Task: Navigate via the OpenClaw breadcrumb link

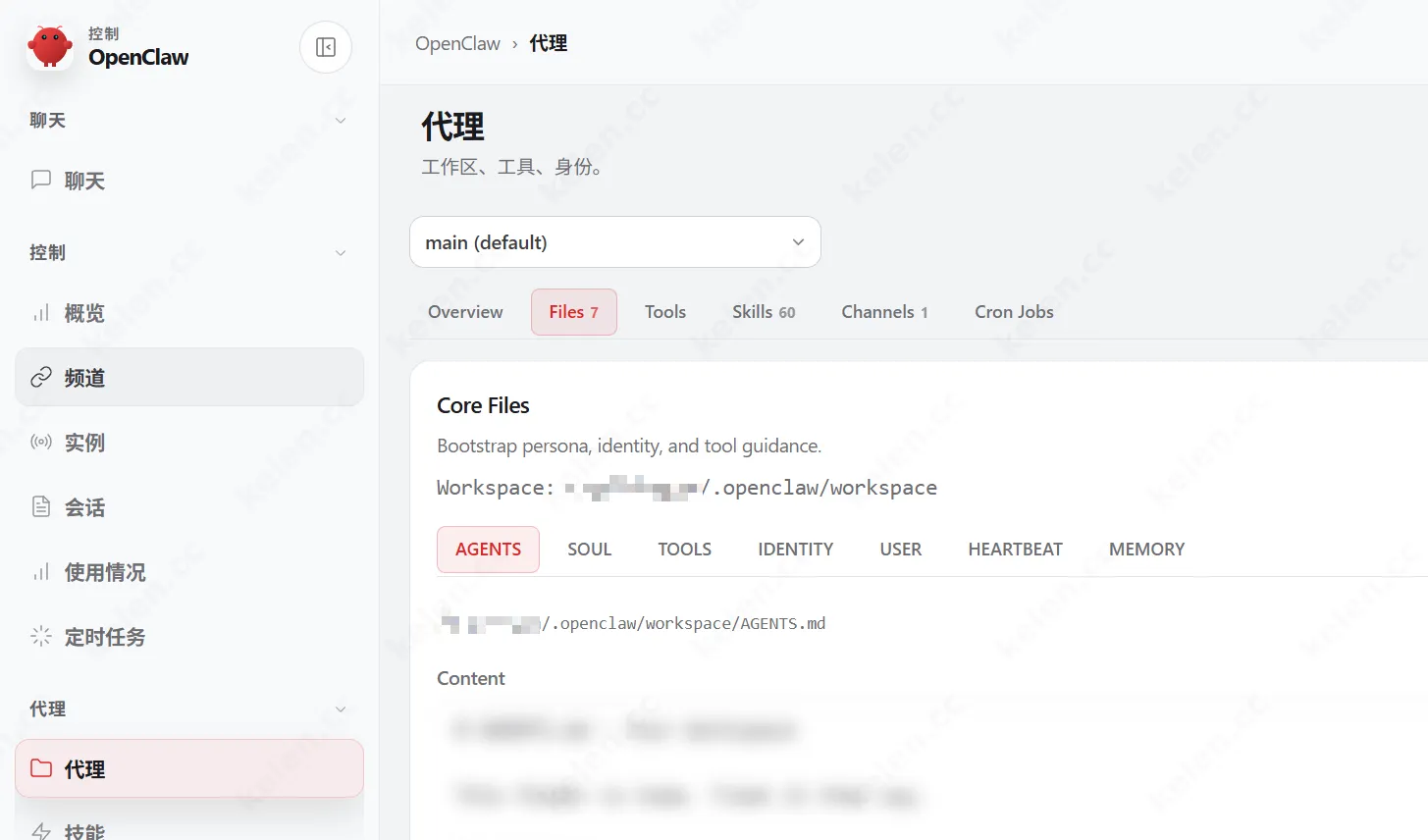Action: (457, 43)
